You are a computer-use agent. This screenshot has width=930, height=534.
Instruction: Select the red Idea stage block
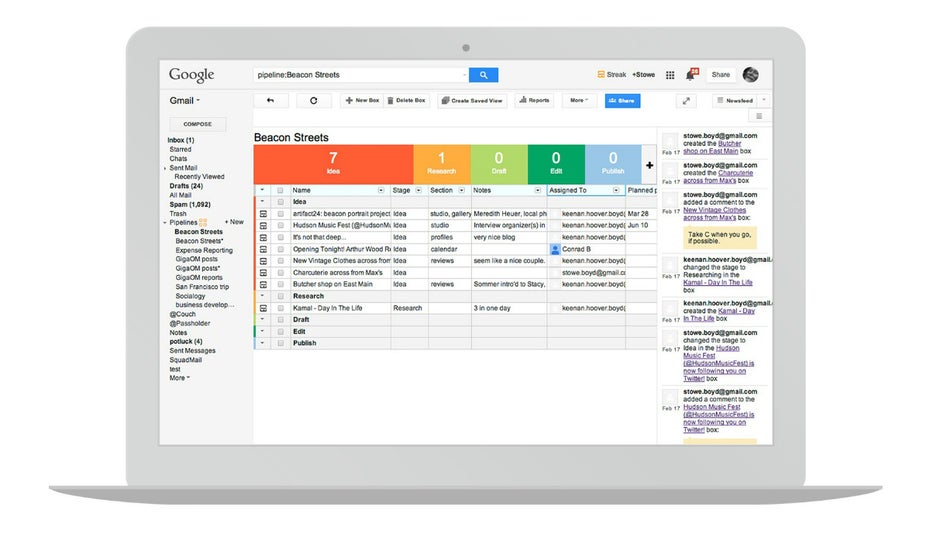click(333, 164)
